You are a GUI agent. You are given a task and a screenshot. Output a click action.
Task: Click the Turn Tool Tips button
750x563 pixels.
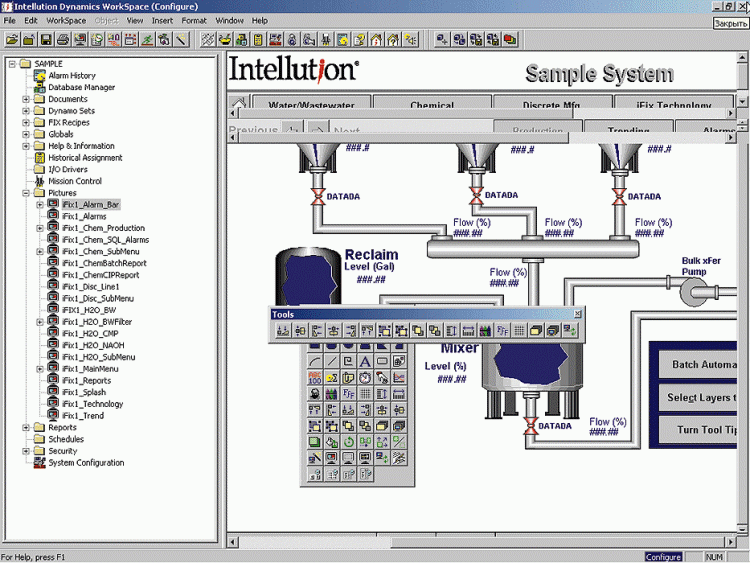[x=697, y=430]
